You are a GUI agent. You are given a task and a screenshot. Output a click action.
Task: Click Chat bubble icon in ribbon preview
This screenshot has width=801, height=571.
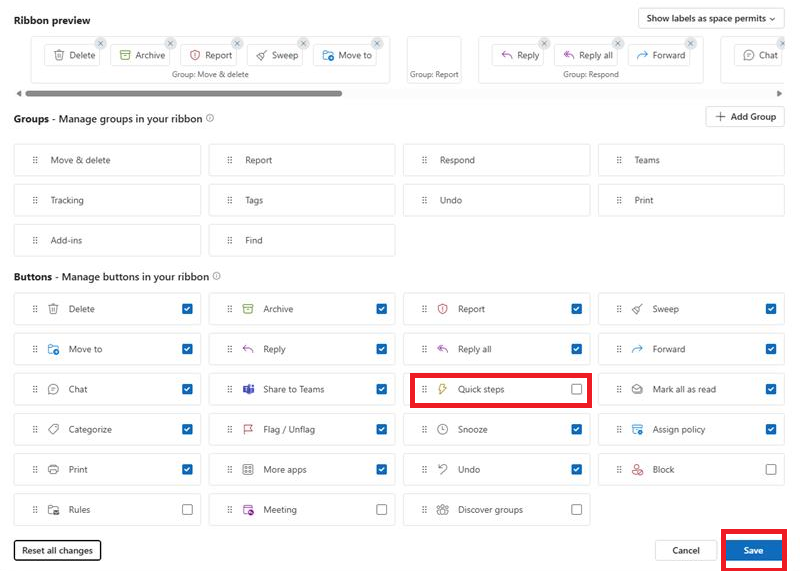click(748, 55)
